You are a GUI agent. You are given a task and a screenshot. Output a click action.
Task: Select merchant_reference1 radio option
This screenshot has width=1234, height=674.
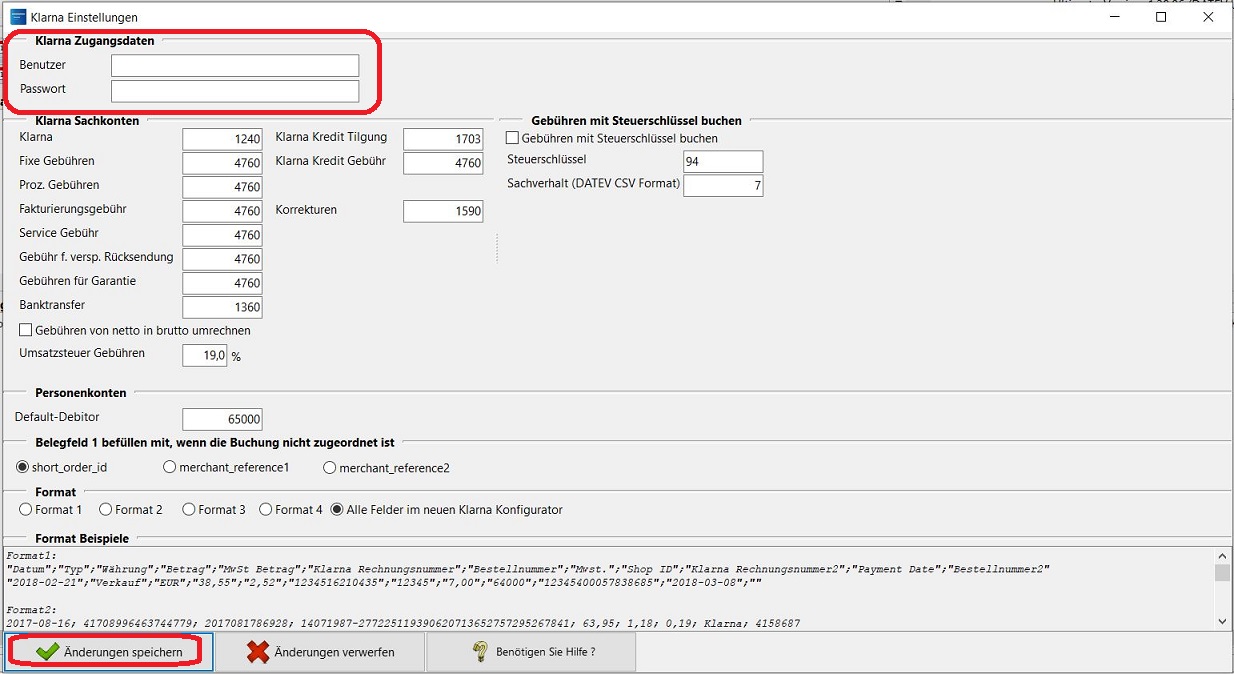pyautogui.click(x=170, y=467)
